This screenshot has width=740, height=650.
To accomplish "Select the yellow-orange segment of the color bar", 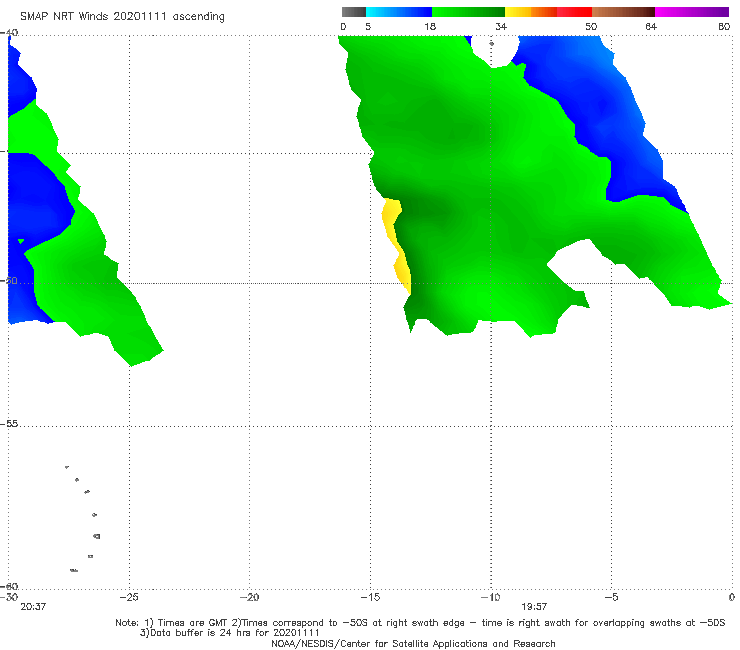I will [x=530, y=12].
